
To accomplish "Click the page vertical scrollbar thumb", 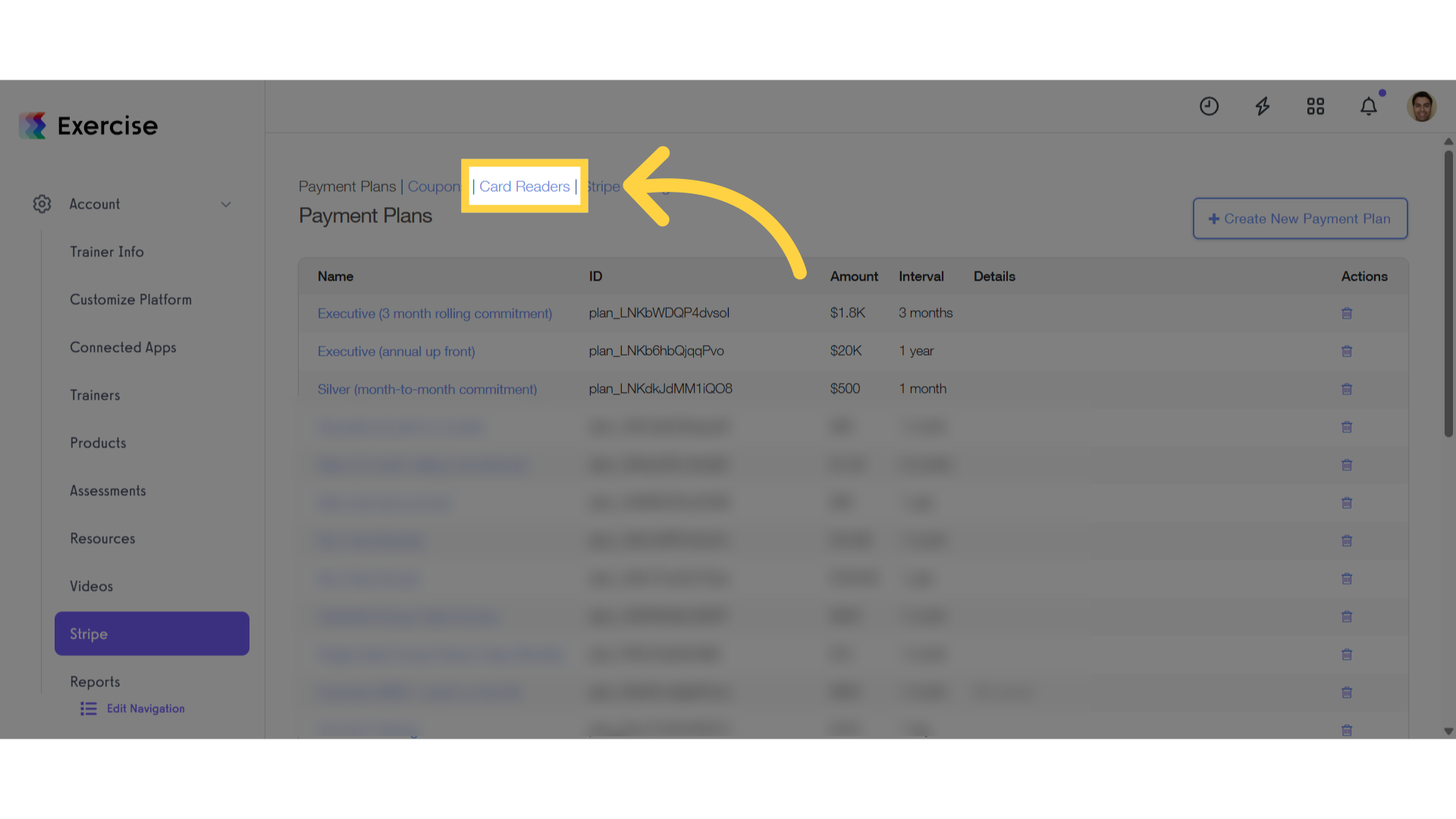I will pos(1448,294).
